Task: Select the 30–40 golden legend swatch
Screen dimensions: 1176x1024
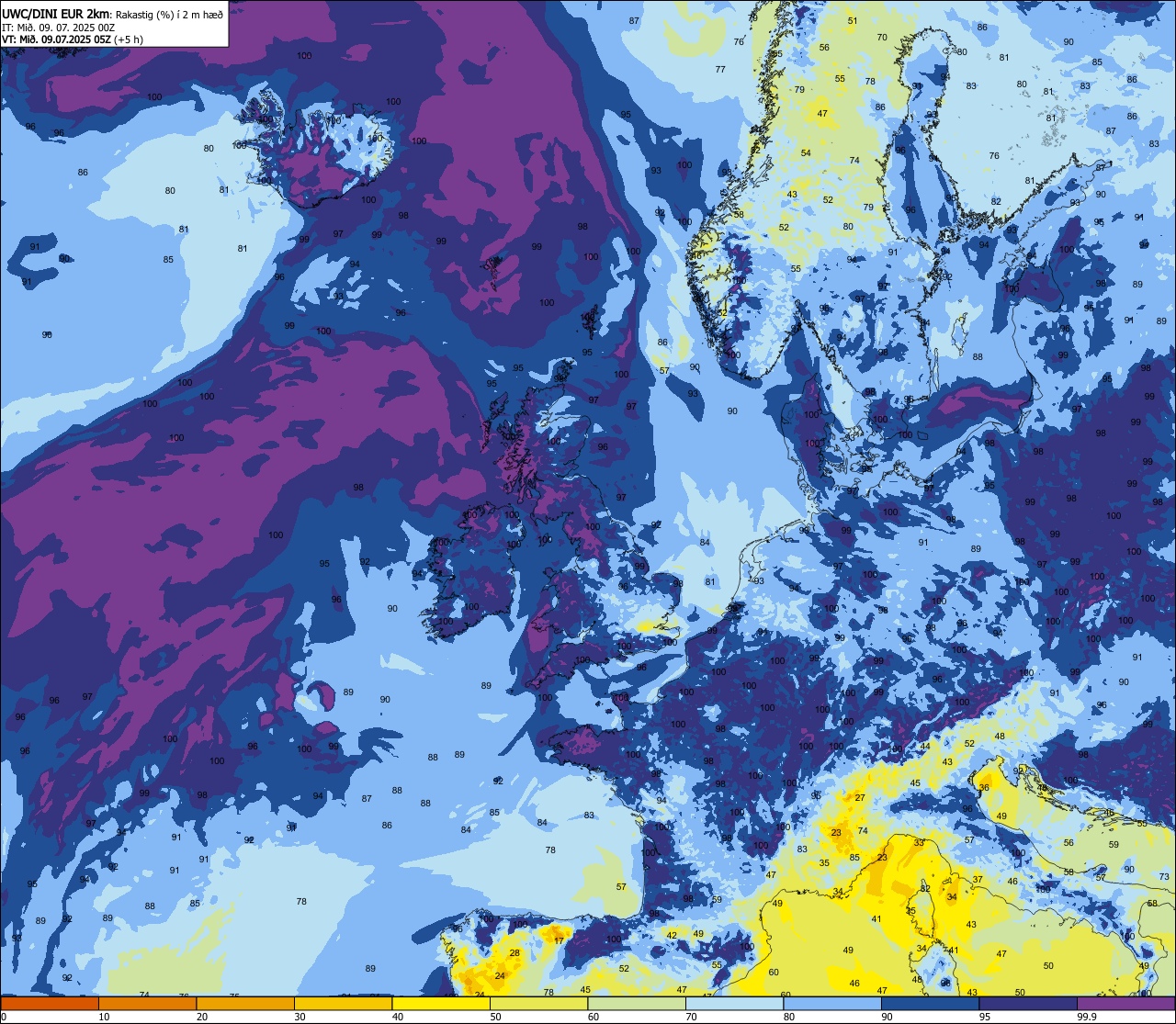Action: pos(343,1003)
